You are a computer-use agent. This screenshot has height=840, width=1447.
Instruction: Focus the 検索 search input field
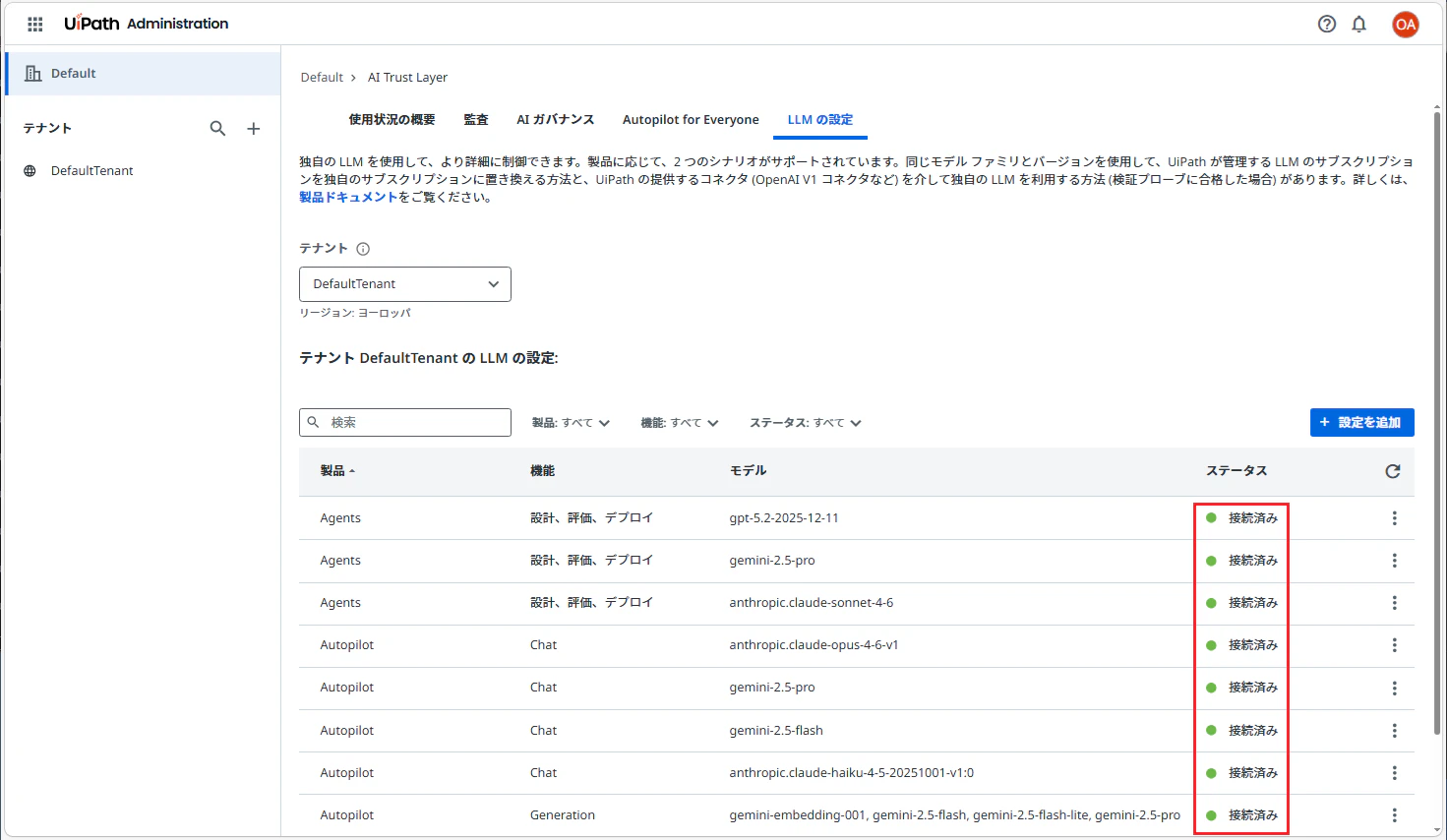[x=405, y=423]
